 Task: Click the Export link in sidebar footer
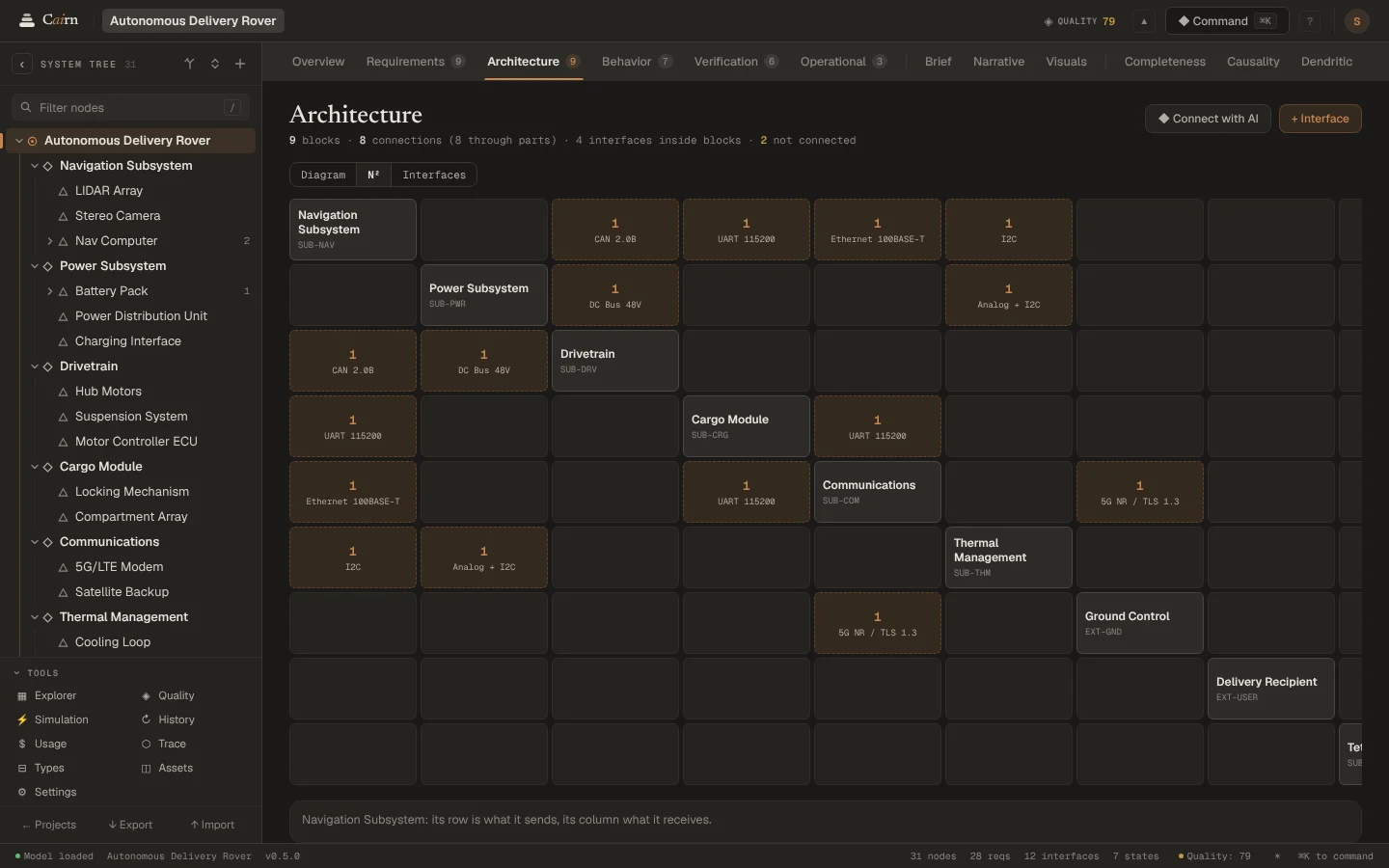click(130, 825)
